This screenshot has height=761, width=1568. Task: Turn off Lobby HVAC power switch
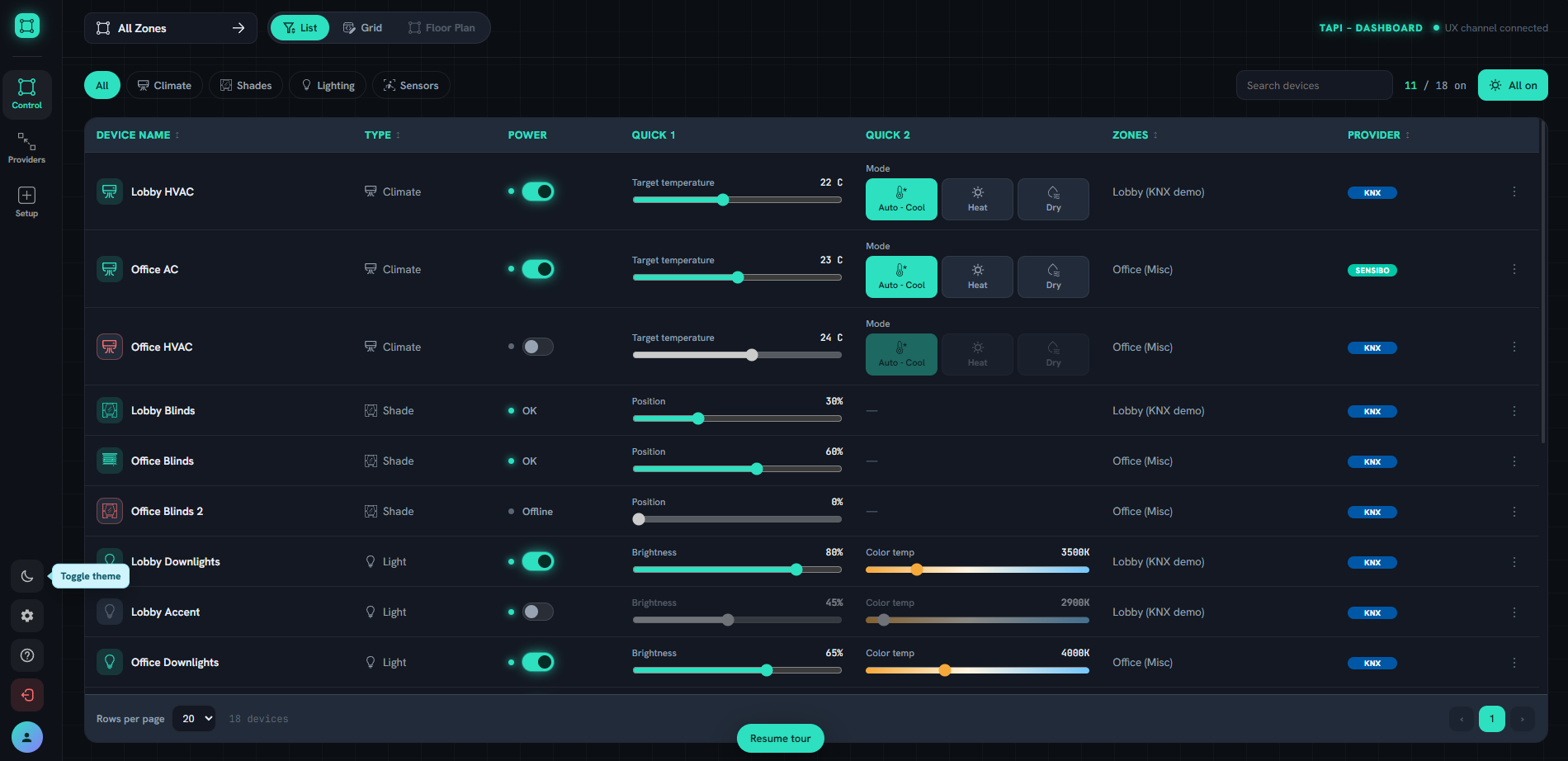click(x=538, y=191)
